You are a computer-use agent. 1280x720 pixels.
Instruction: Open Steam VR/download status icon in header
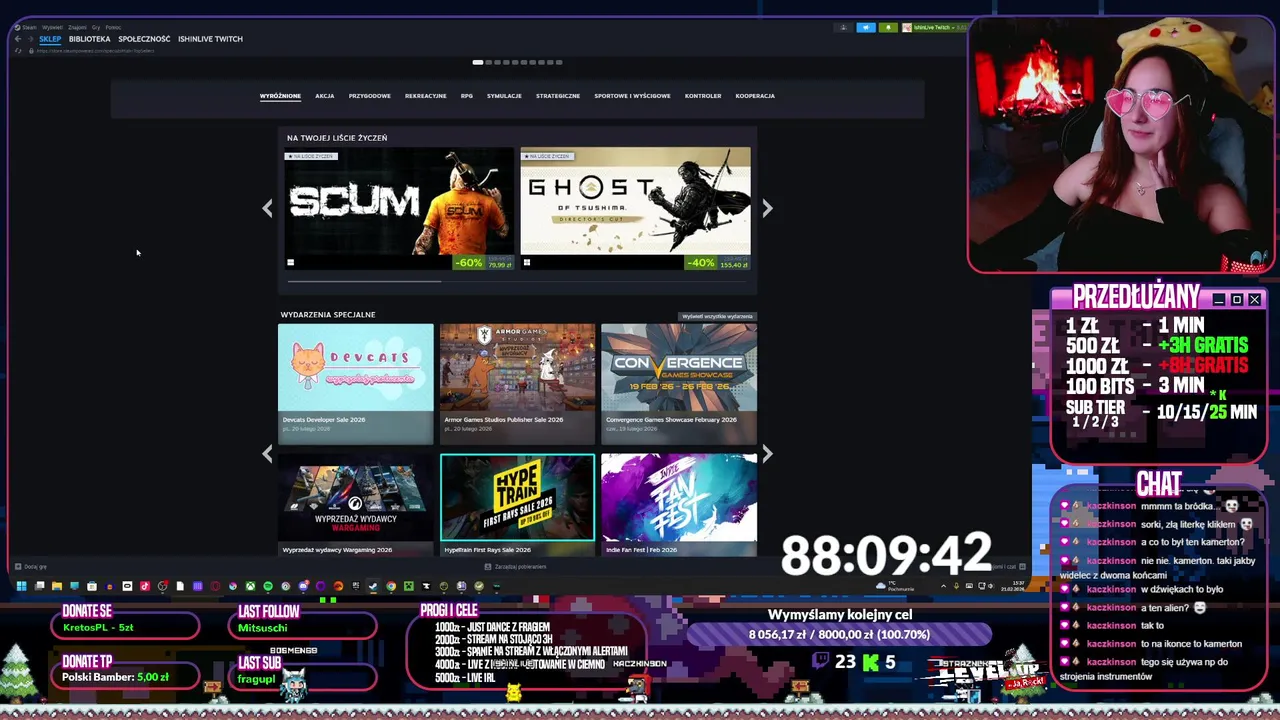coord(844,27)
